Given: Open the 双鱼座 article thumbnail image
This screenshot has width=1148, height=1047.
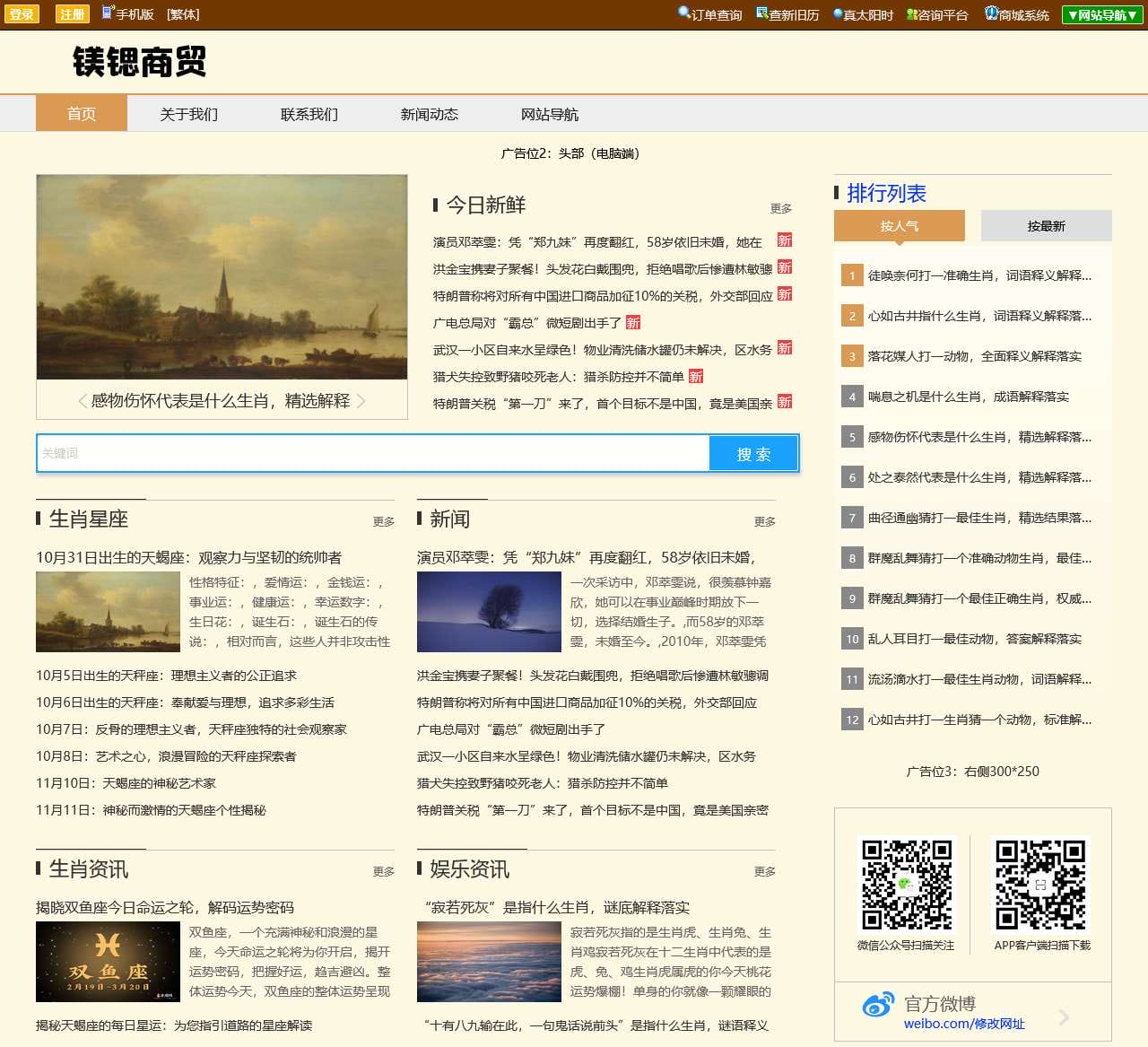Looking at the screenshot, I should 108,962.
